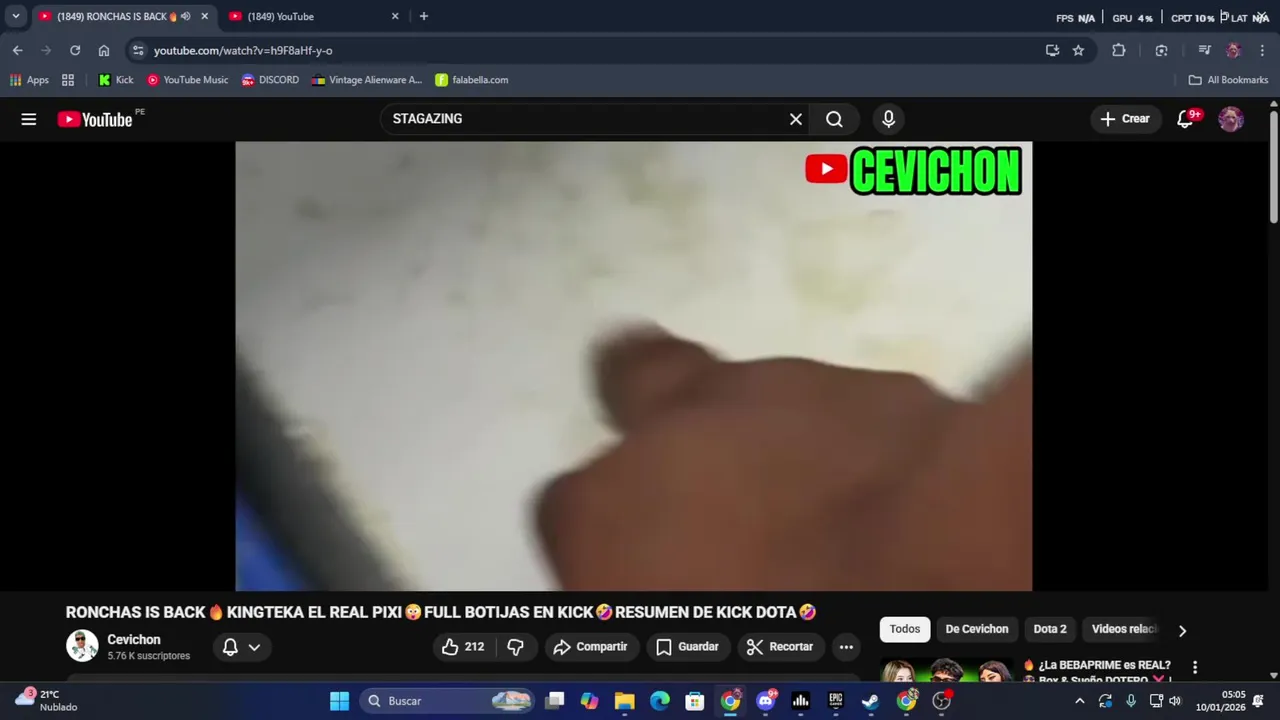Open more actions three-dot menu under video
The width and height of the screenshot is (1280, 720).
(846, 647)
